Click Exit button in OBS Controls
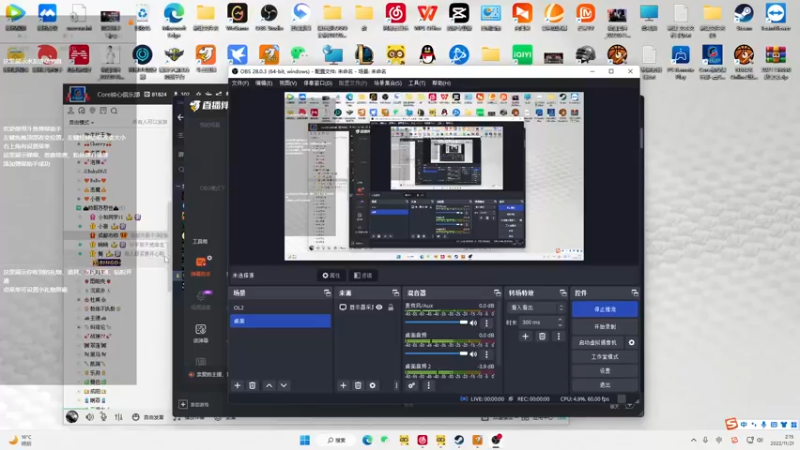800x450 pixels. 605,385
